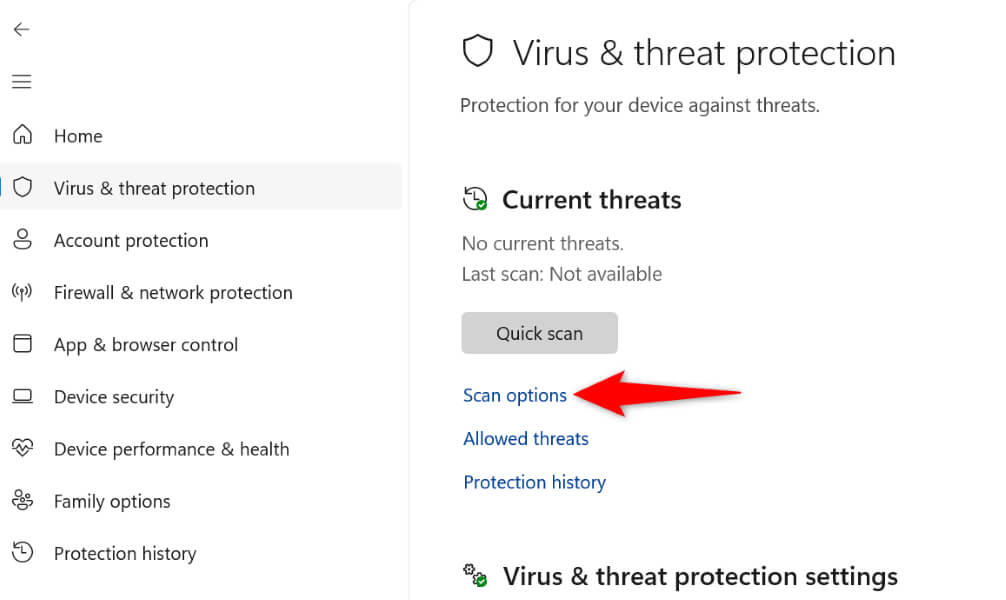The image size is (1006, 600).
Task: Open the Scan options link
Action: 515,395
